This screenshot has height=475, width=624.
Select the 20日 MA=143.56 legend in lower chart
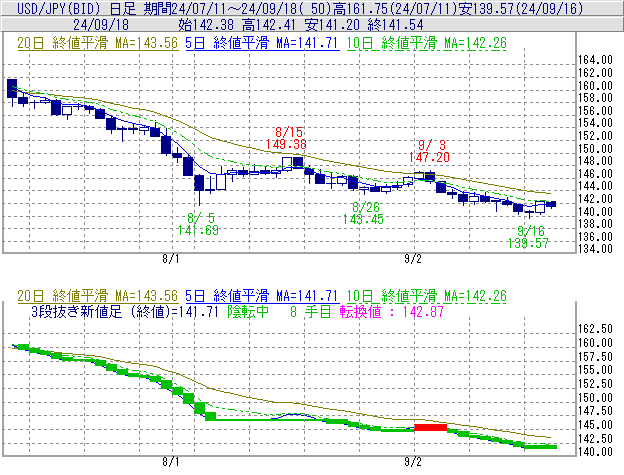pyautogui.click(x=98, y=296)
